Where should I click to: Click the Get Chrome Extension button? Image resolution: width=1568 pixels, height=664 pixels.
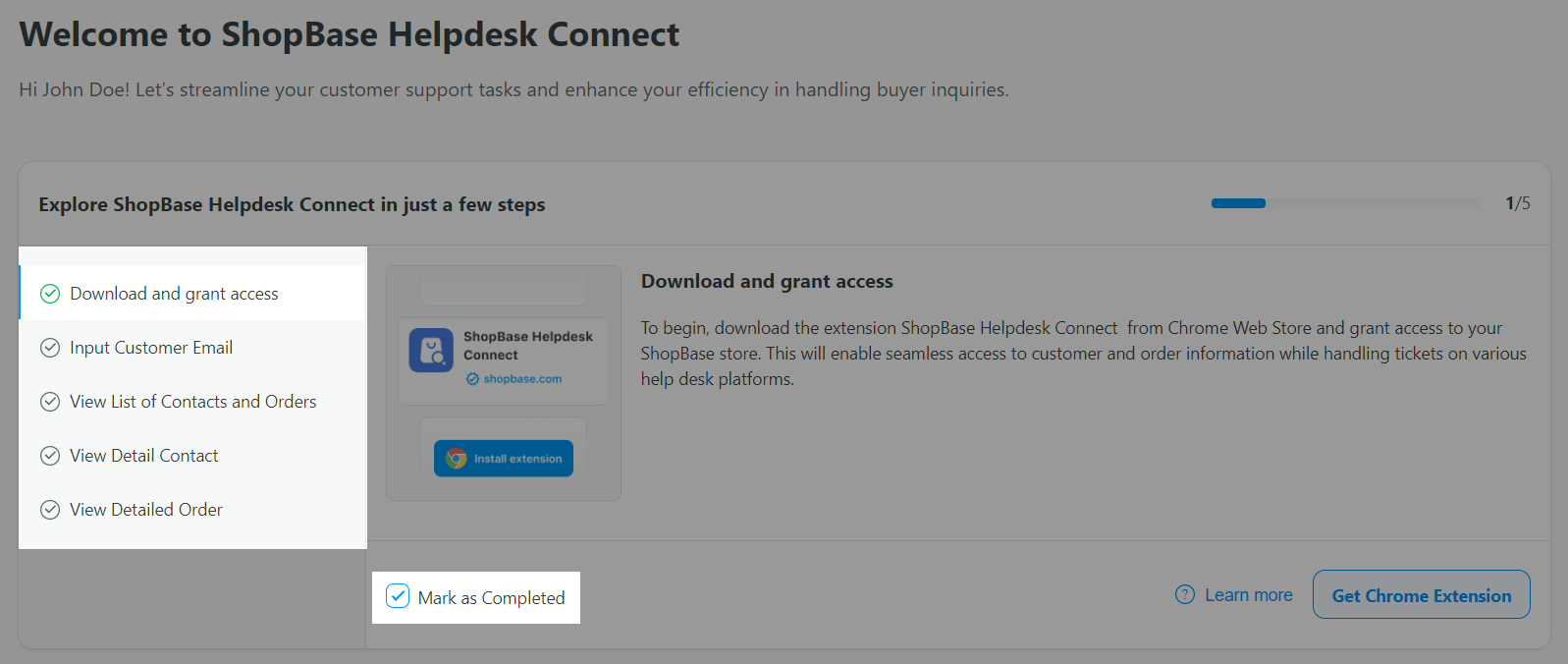click(1421, 595)
